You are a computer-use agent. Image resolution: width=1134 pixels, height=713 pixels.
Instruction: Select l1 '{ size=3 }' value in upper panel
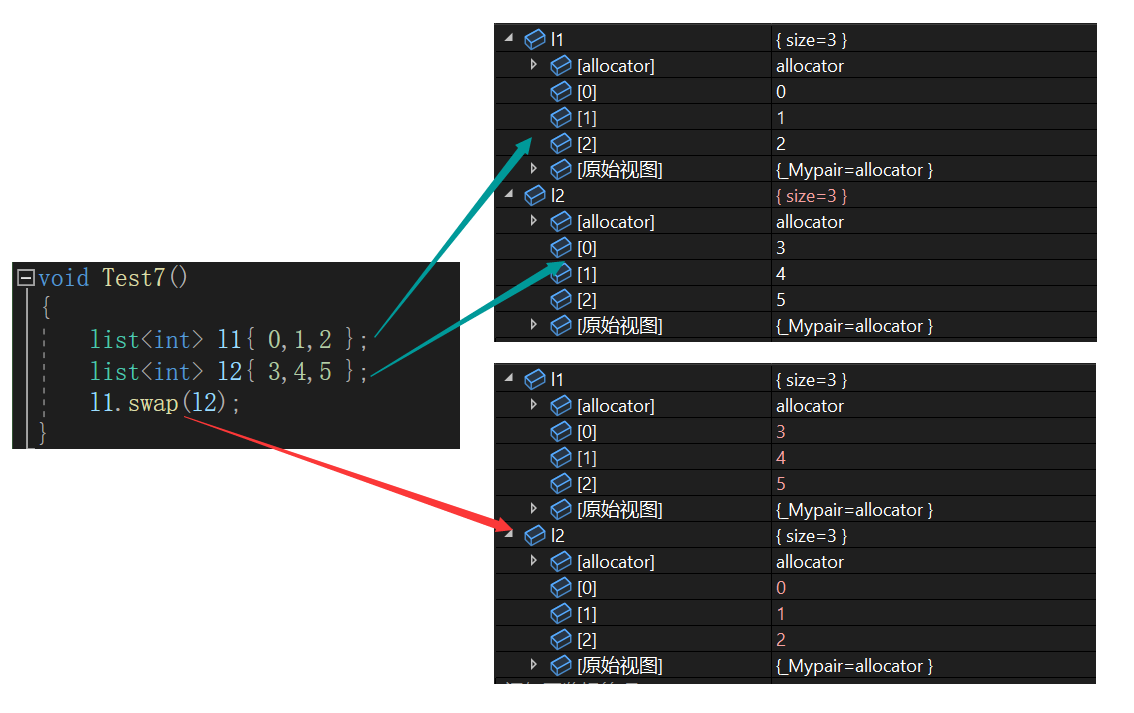click(811, 40)
